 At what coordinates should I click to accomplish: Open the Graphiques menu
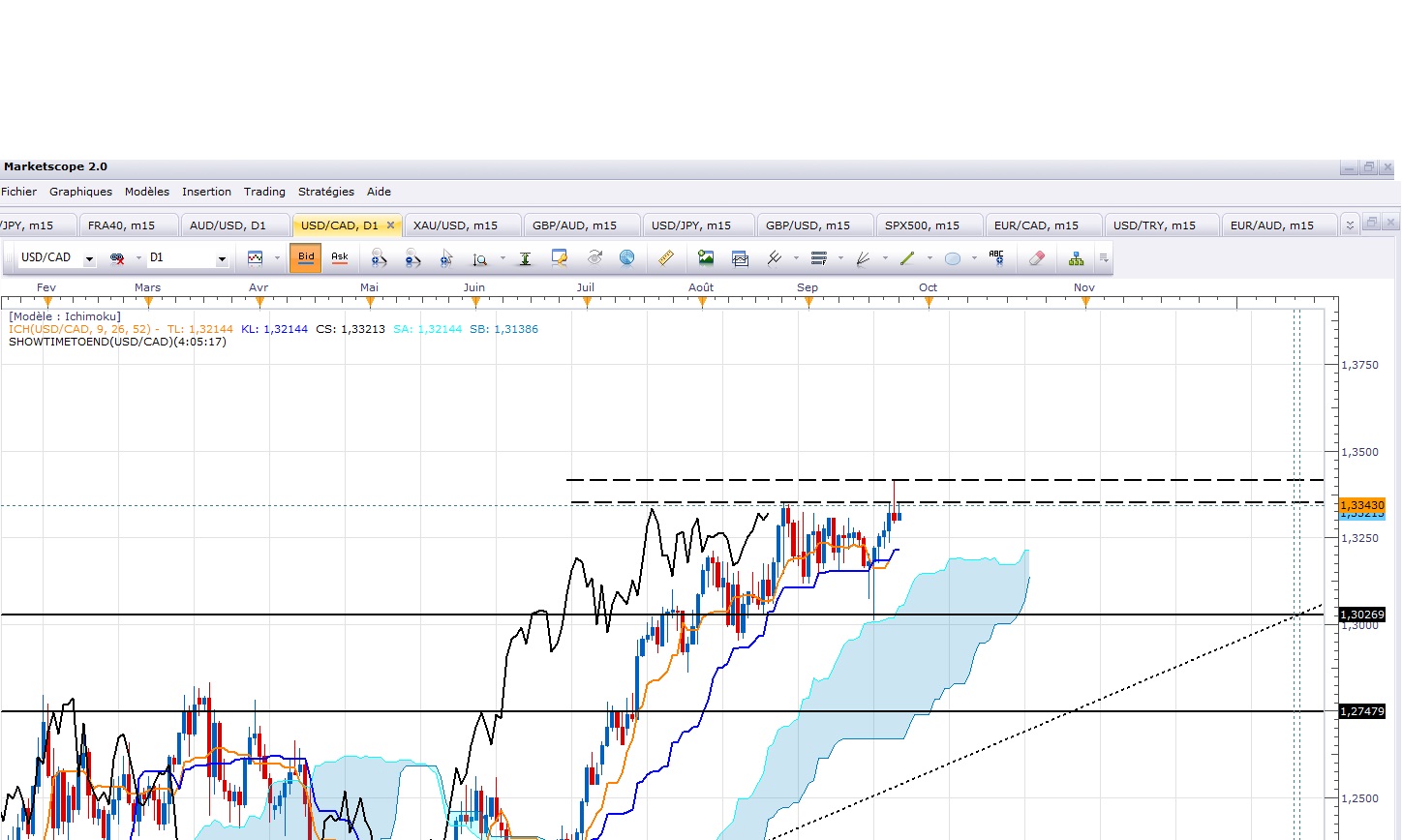coord(80,192)
